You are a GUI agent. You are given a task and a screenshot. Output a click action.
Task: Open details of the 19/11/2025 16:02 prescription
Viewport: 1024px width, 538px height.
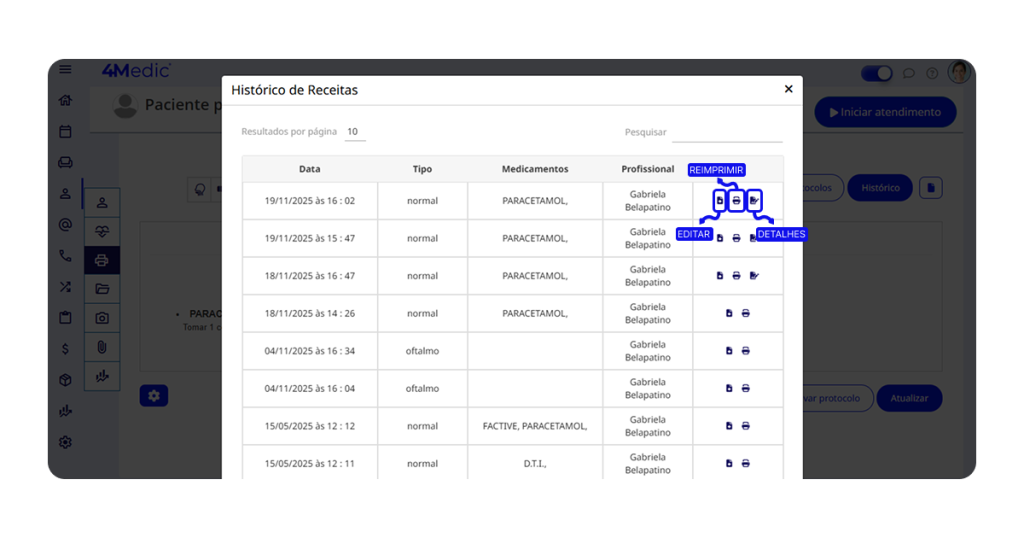click(754, 201)
